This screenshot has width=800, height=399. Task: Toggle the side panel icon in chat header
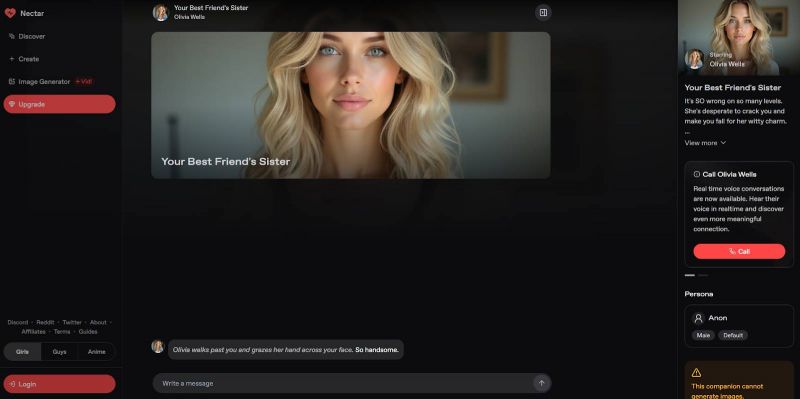(x=543, y=13)
